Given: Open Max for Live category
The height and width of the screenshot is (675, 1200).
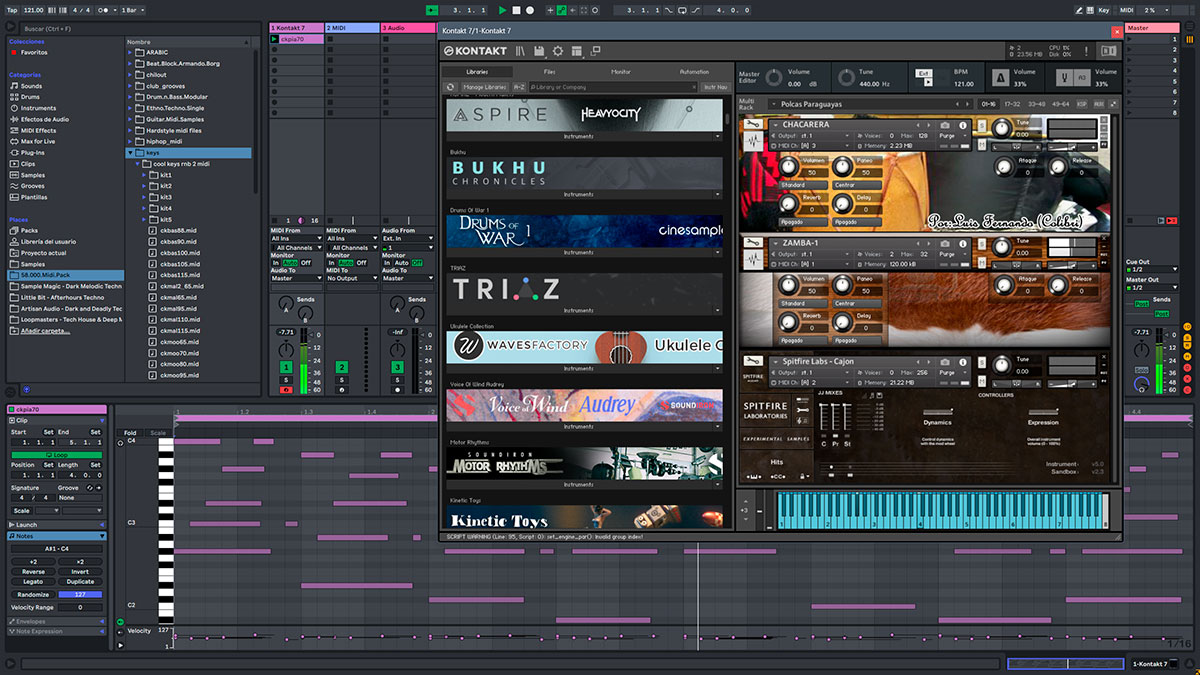Looking at the screenshot, I should point(38,141).
